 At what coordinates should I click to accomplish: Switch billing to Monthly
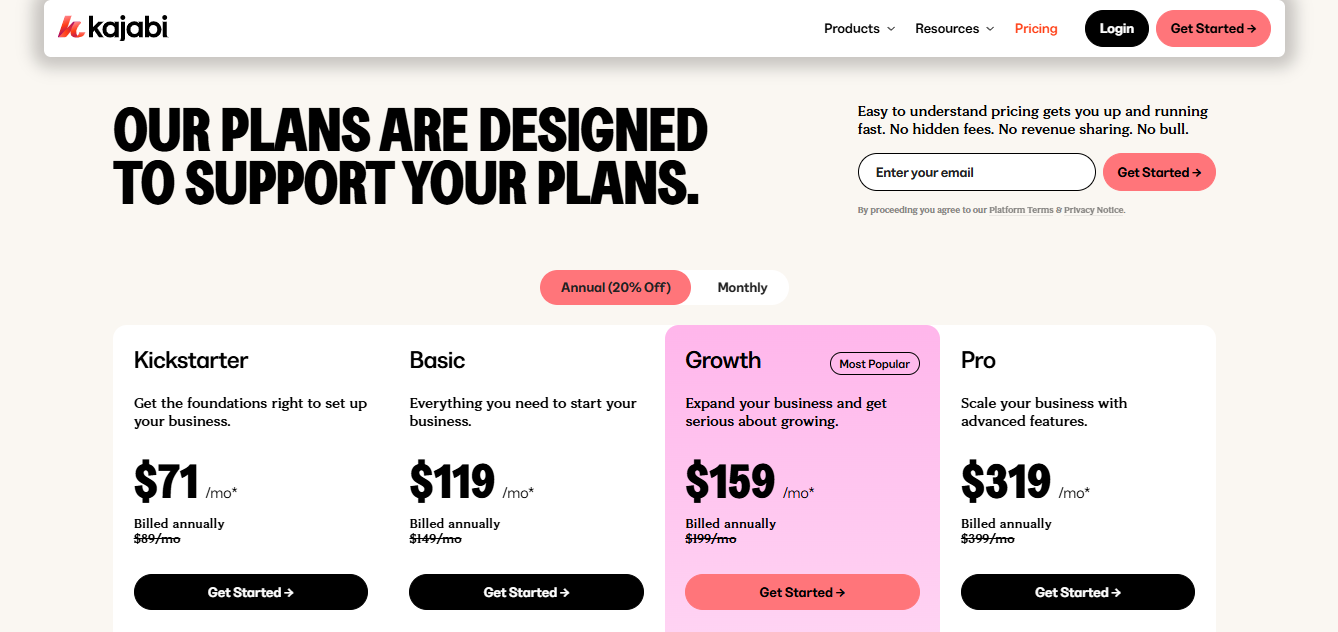tap(741, 287)
